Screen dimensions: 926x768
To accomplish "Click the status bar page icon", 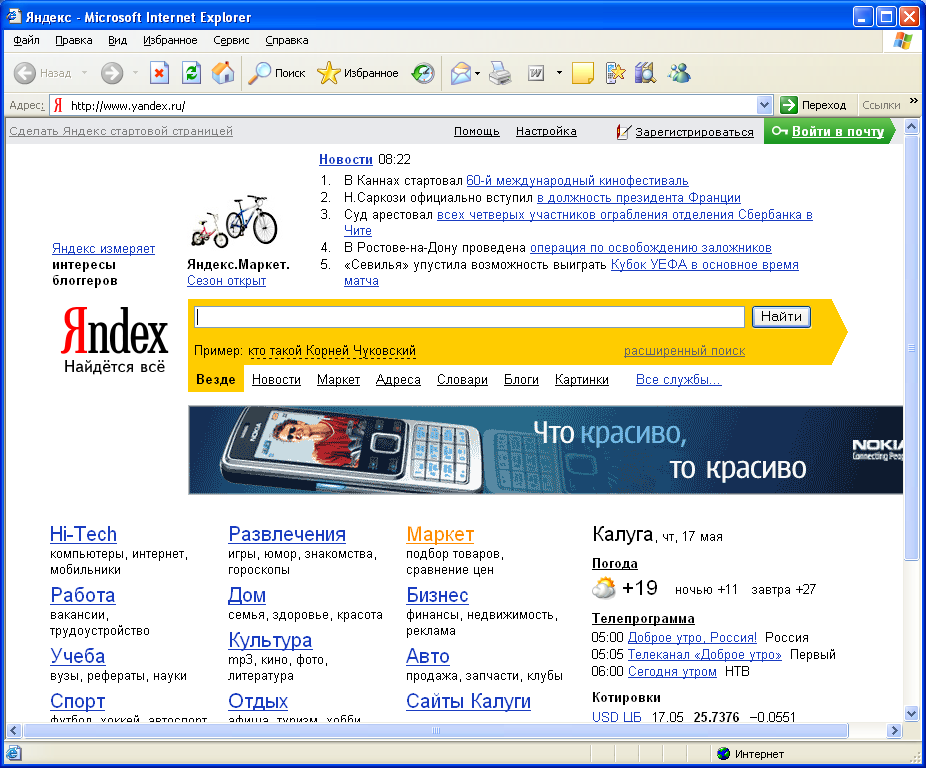I will tap(14, 753).
